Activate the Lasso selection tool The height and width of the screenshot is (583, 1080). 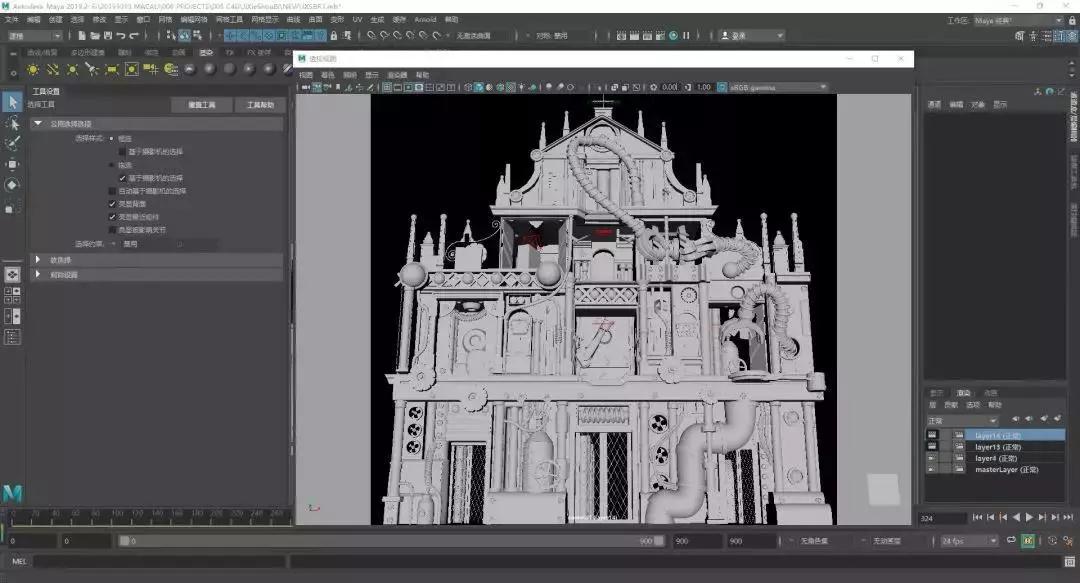coord(12,123)
